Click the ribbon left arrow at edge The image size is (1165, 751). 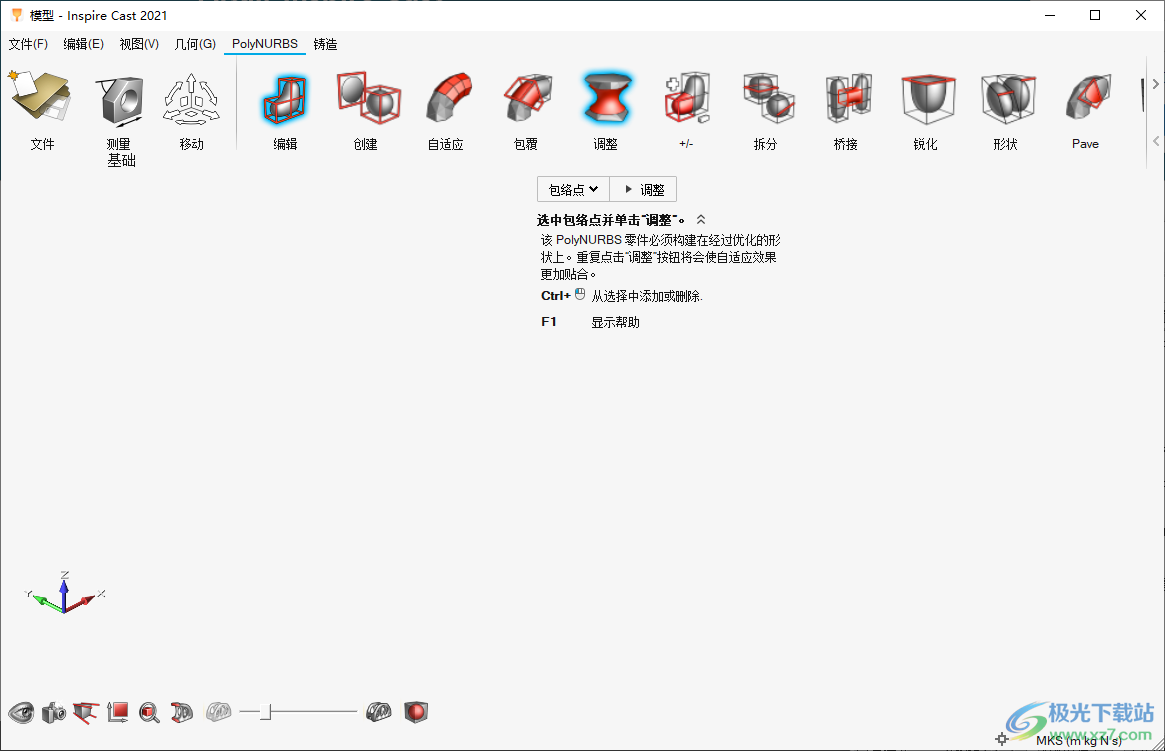tap(1155, 140)
